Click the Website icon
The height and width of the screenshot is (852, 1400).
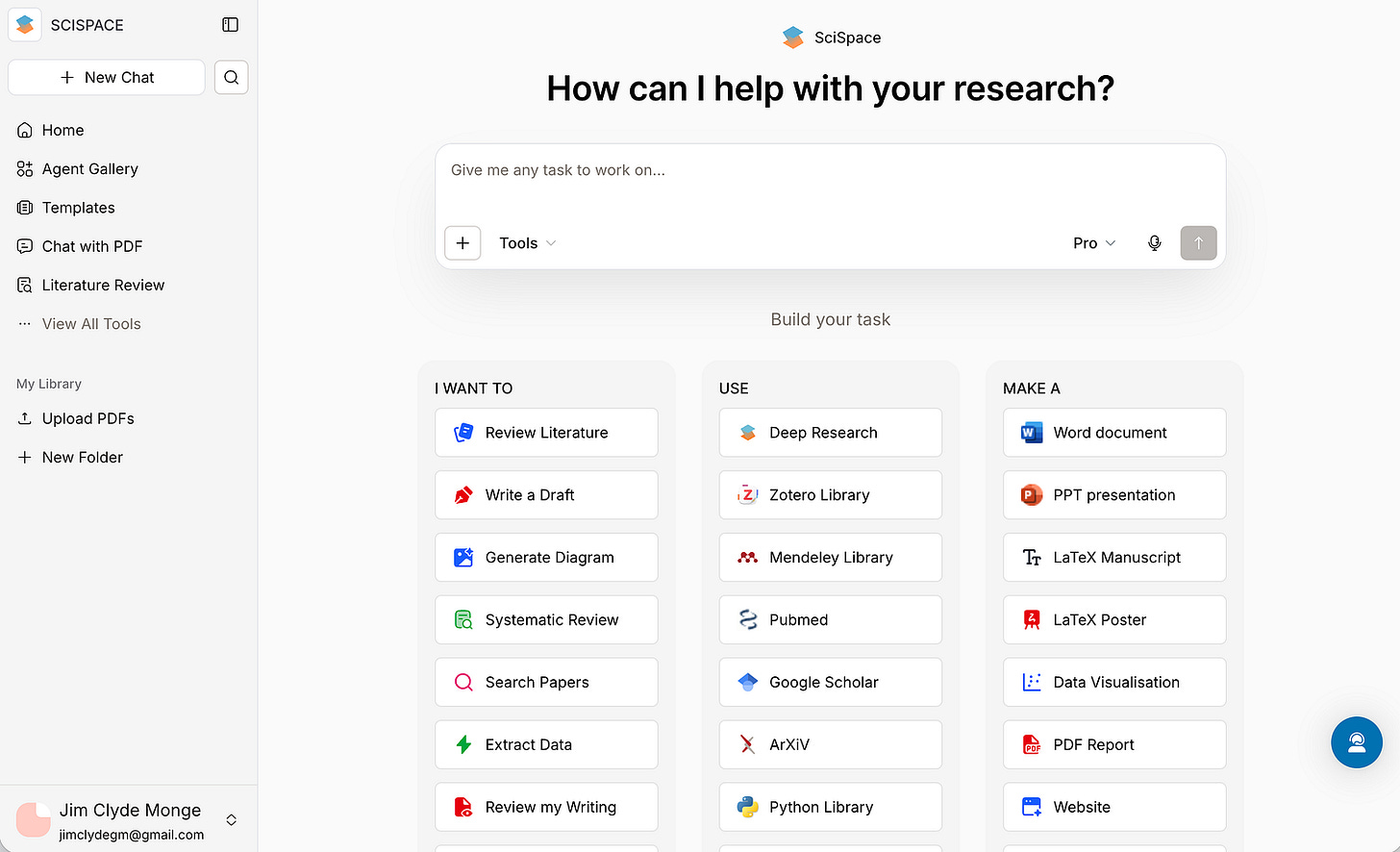[x=1032, y=808]
